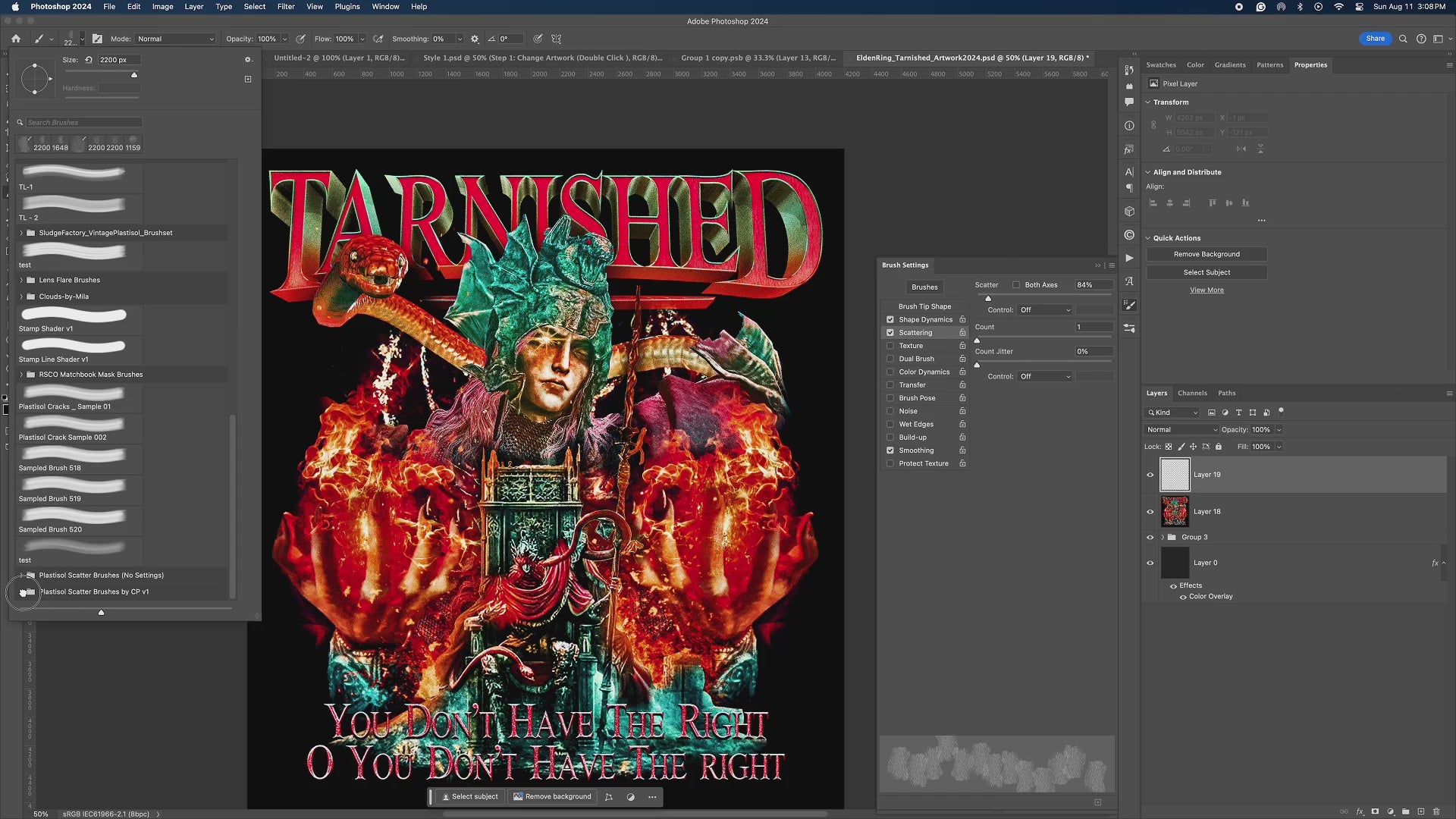Click the Home icon in options bar

pyautogui.click(x=16, y=39)
